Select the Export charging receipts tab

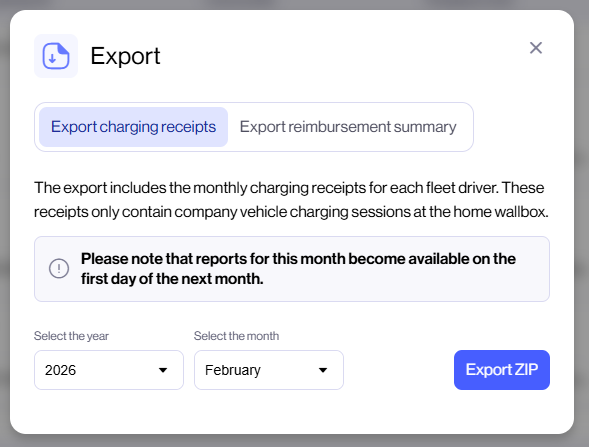pos(133,127)
